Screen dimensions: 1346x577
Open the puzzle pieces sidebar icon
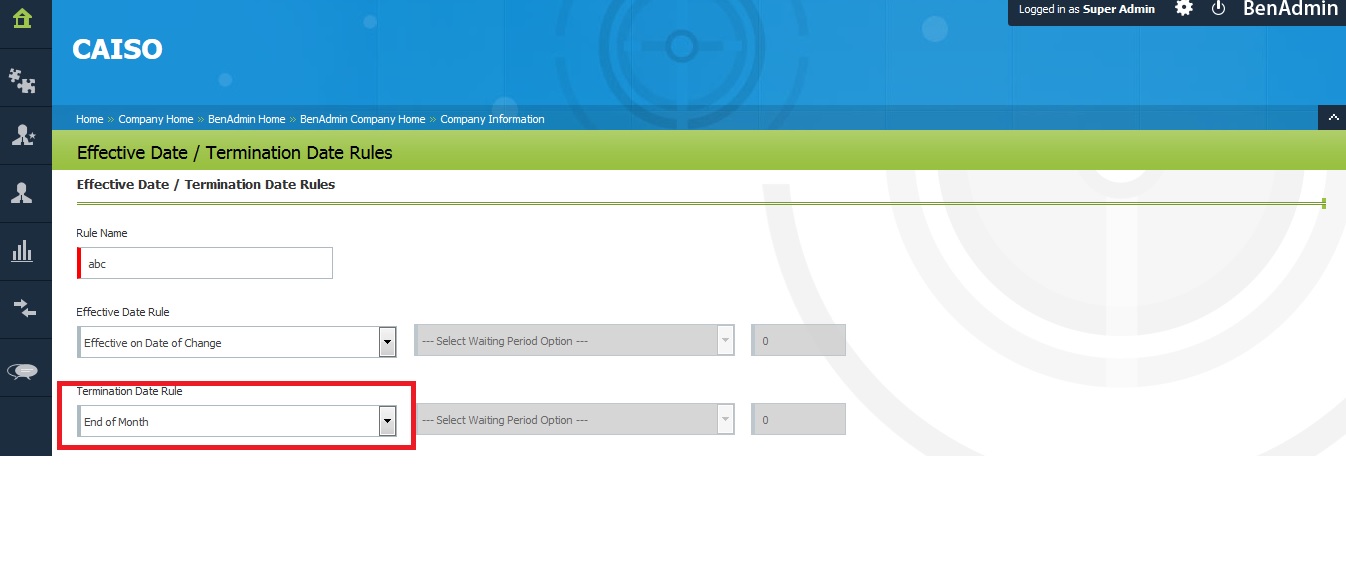[x=22, y=81]
